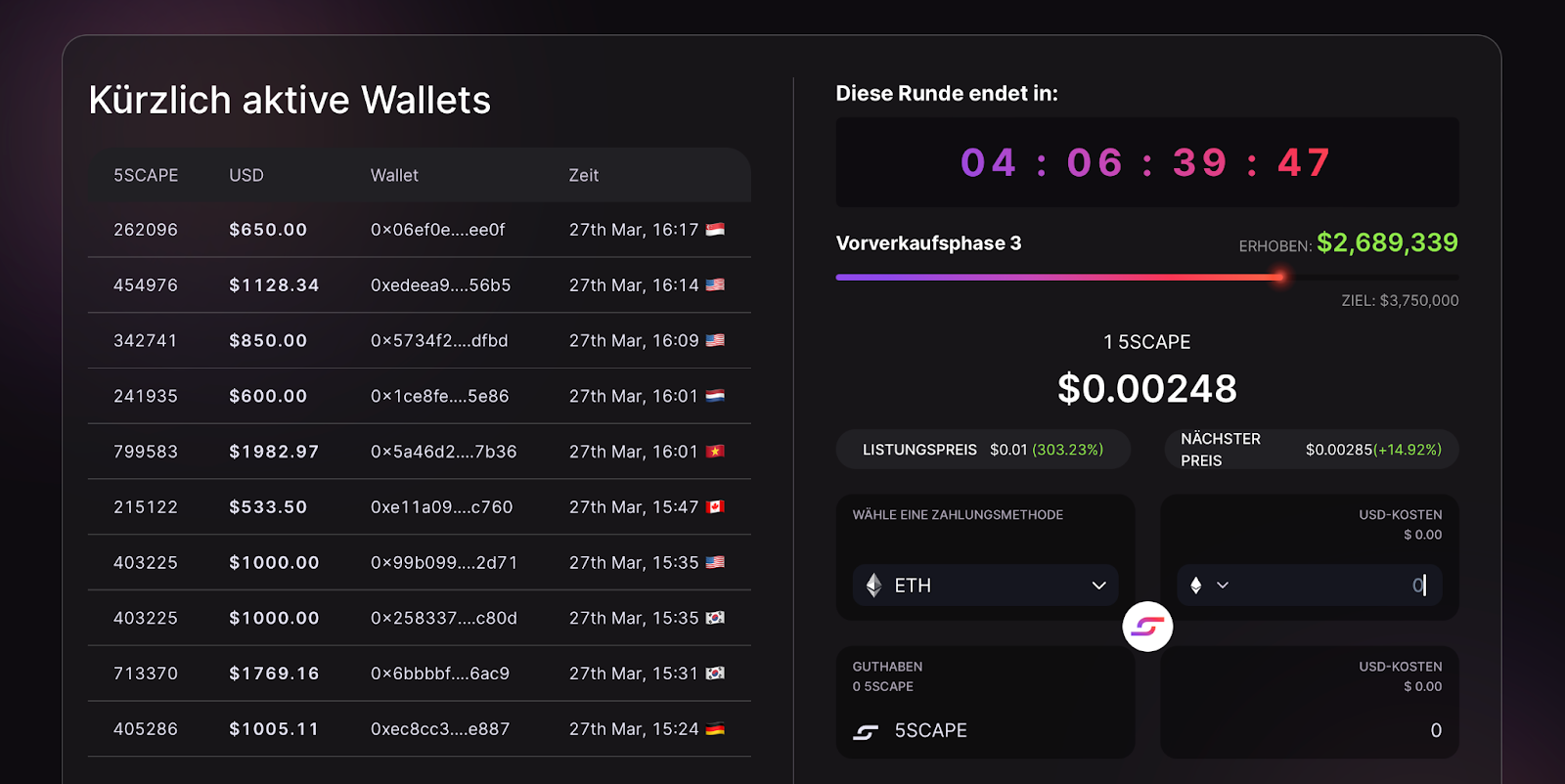The height and width of the screenshot is (784, 1565).
Task: Click the ETH amount input field
Action: pos(1310,586)
